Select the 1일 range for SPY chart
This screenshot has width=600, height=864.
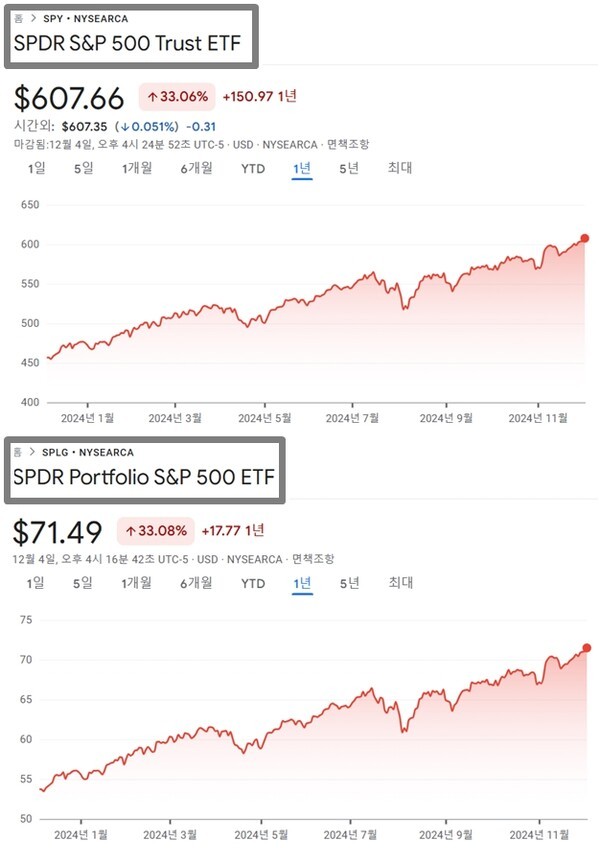[37, 168]
